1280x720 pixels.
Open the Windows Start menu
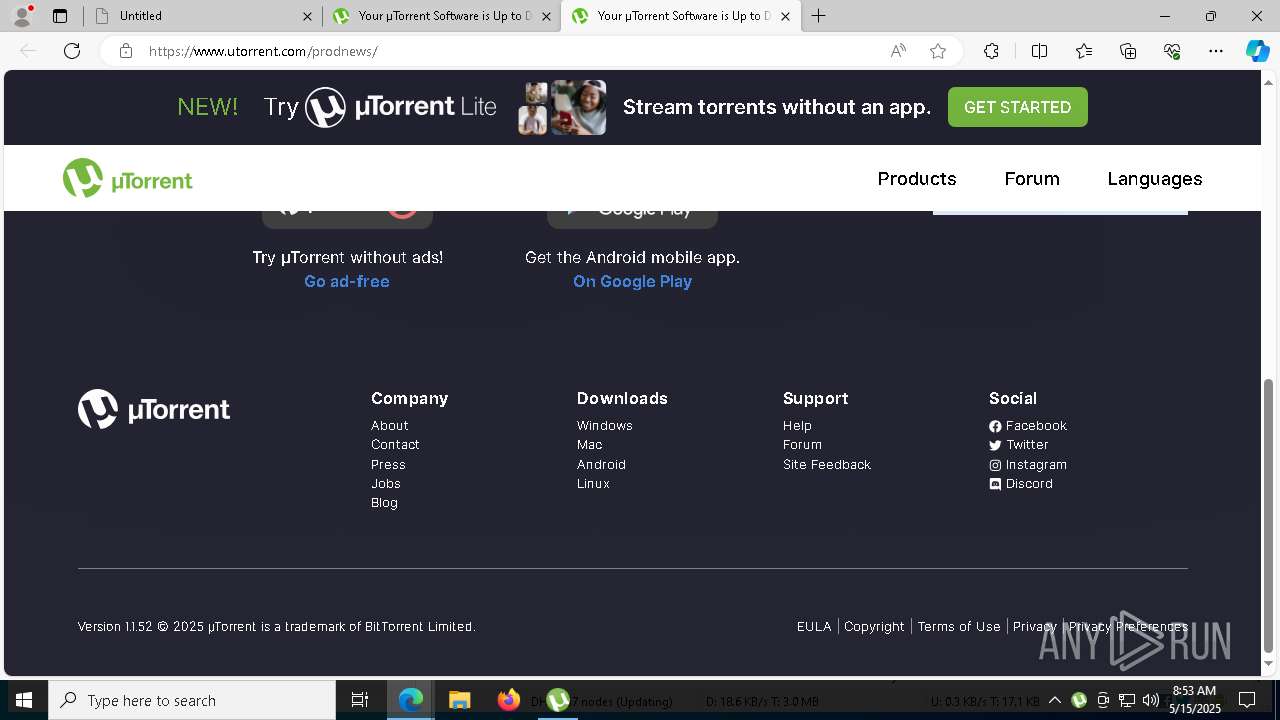pyautogui.click(x=24, y=700)
